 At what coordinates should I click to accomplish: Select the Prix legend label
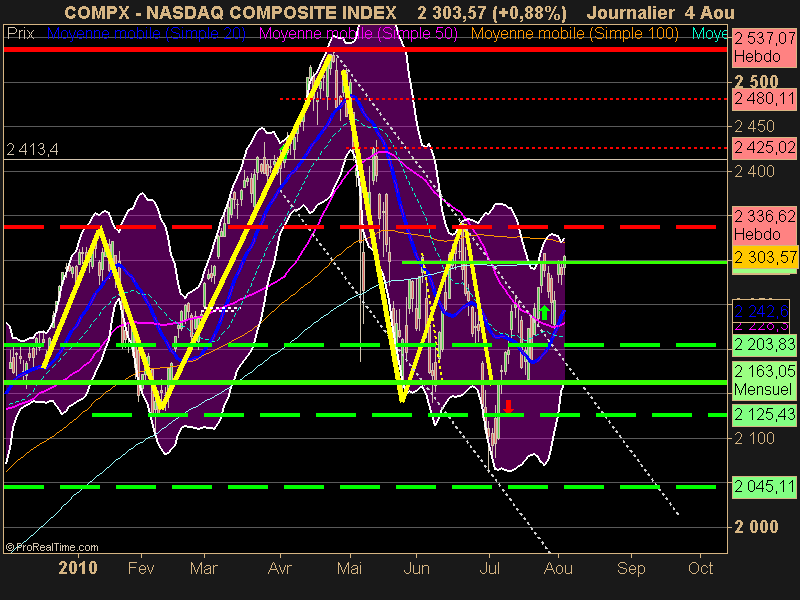click(x=20, y=34)
